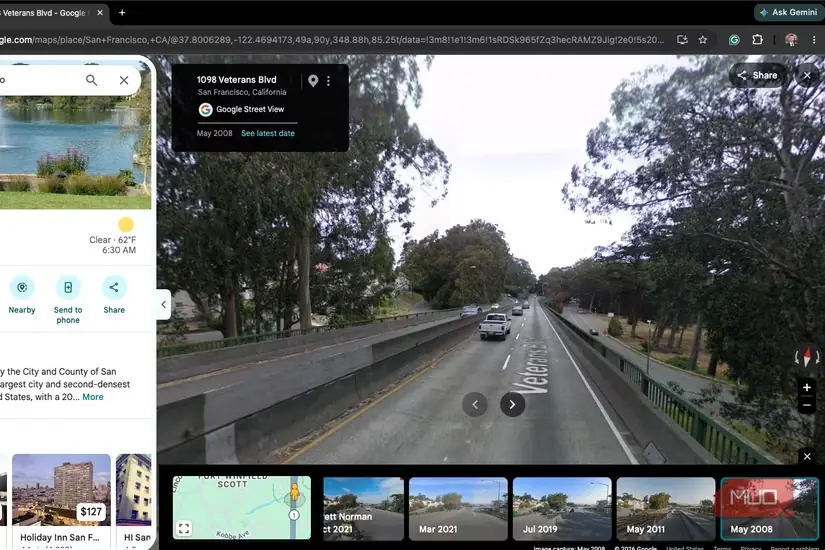This screenshot has width=825, height=550.
Task: Open the three-dot menu in address card
Action: [328, 81]
